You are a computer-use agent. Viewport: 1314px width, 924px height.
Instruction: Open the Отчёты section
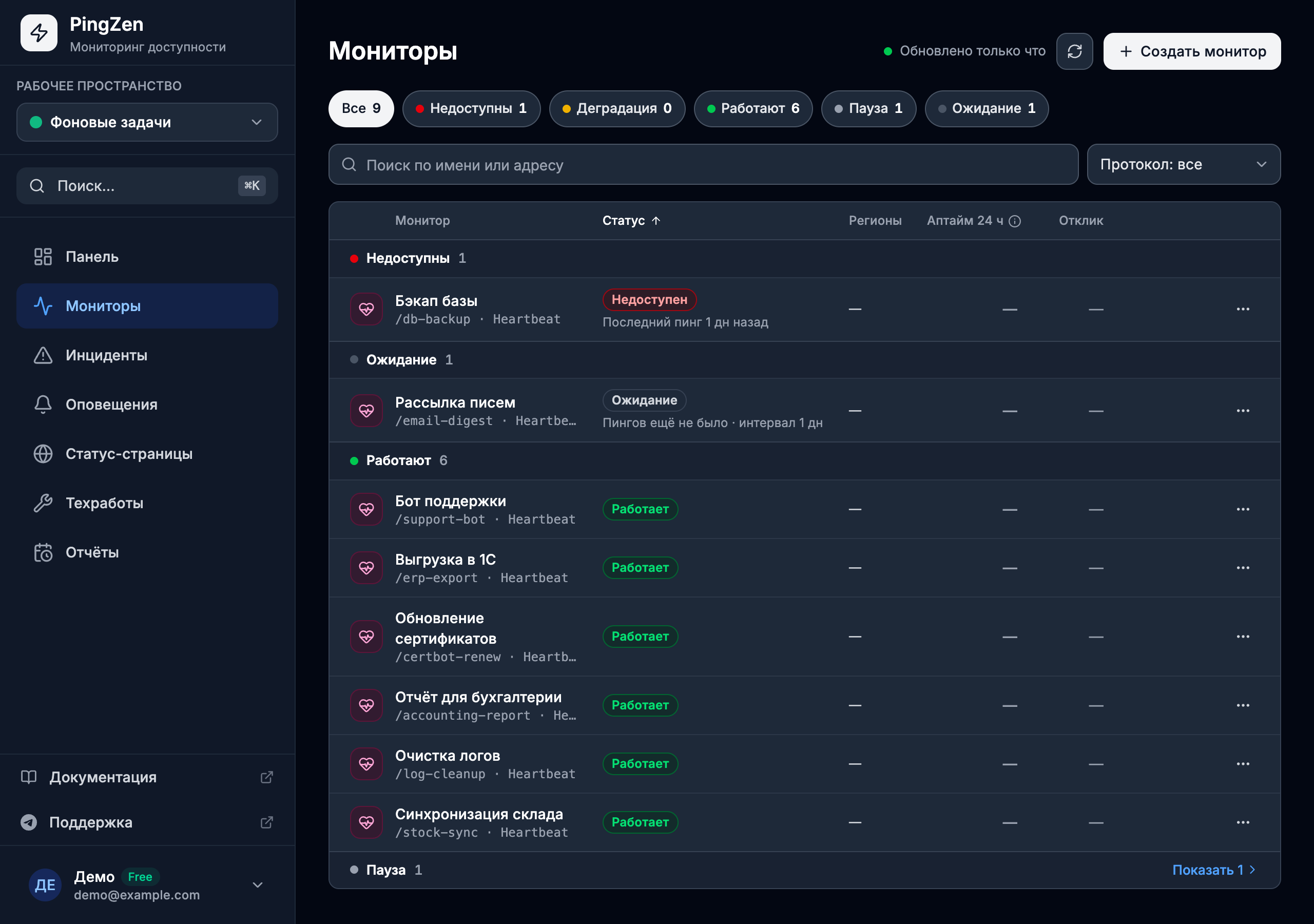(x=147, y=552)
